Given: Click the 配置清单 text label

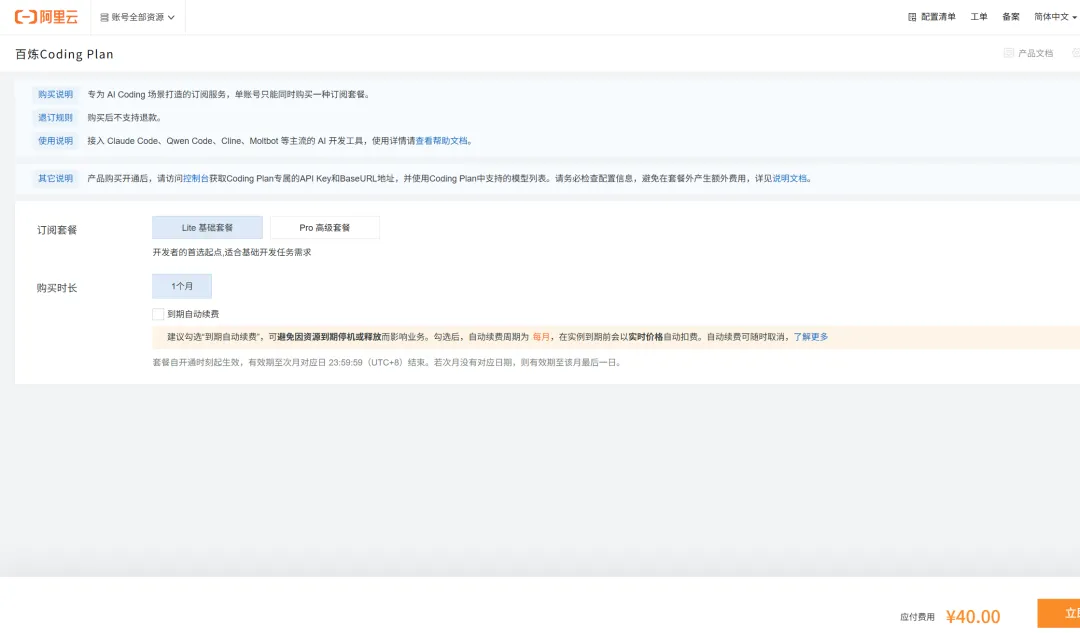Looking at the screenshot, I should [x=938, y=17].
